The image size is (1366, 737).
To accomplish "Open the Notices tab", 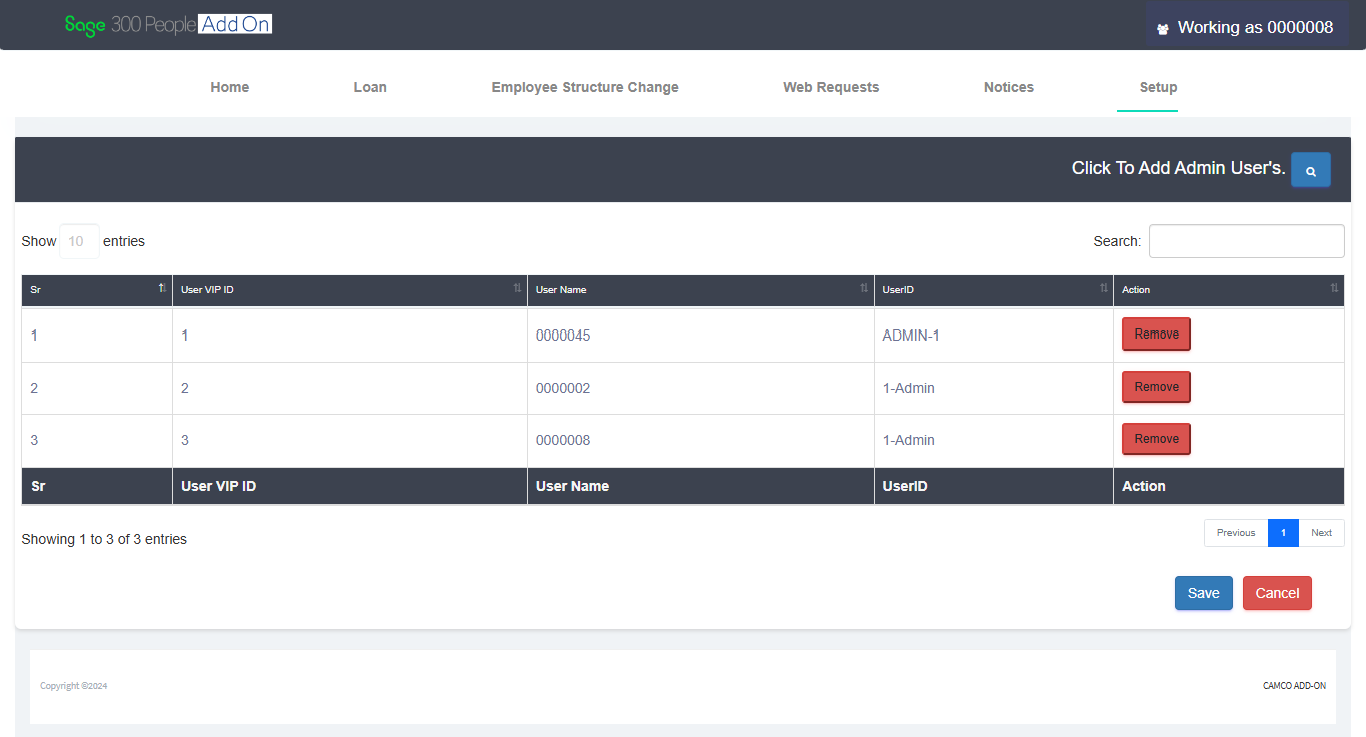I will 1008,87.
